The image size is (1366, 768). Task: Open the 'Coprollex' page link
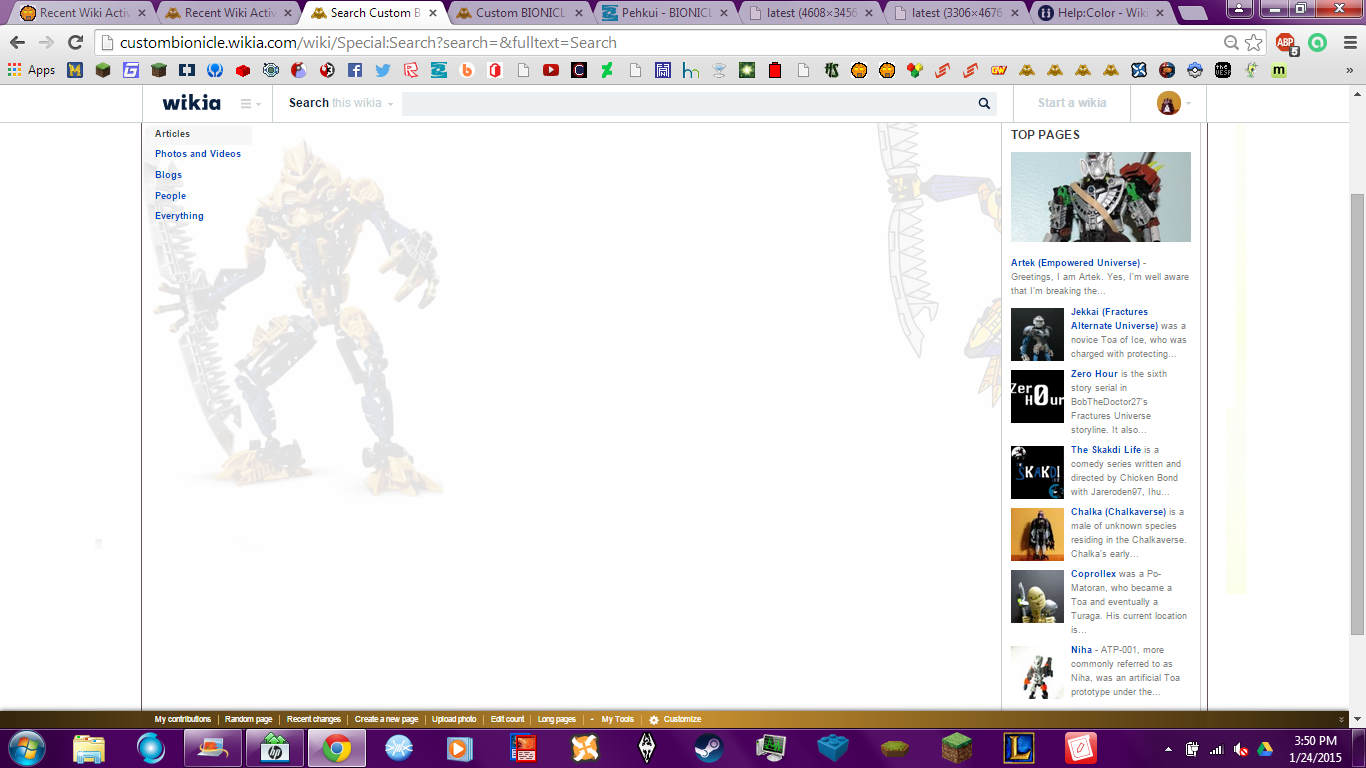pos(1093,574)
